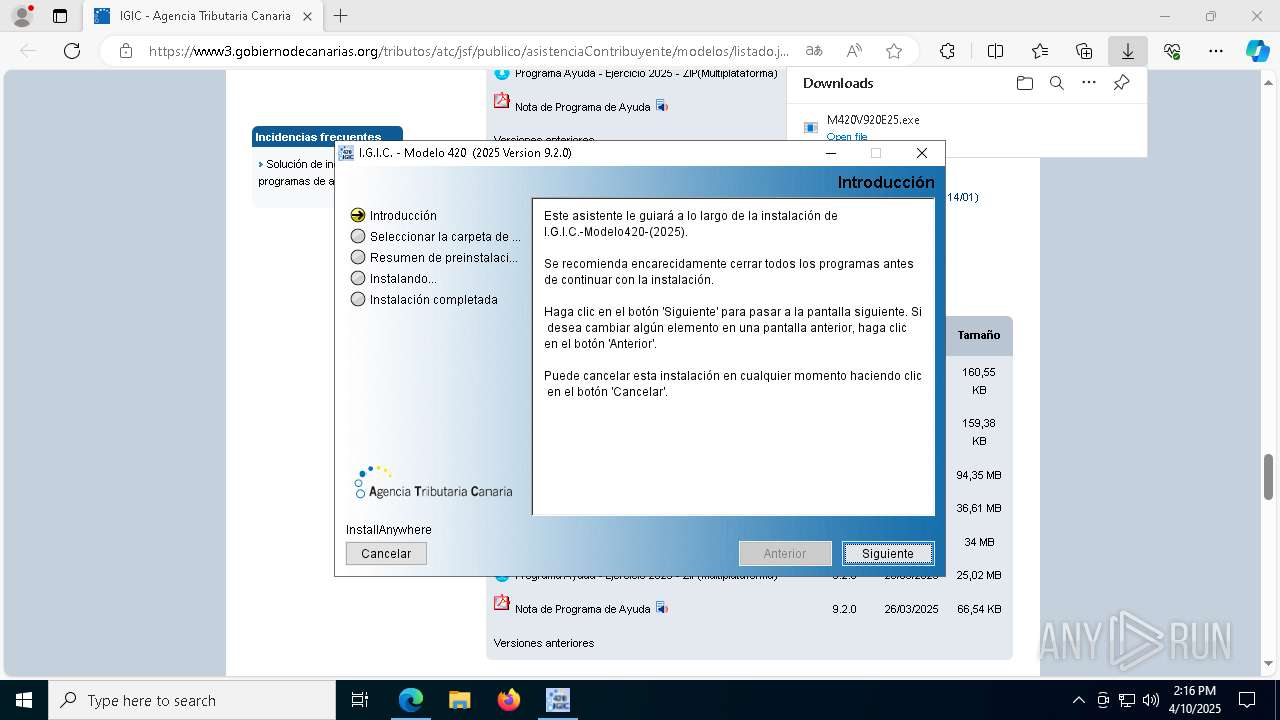Click the 94,35 MB size cell
Viewport: 1280px width, 720px height.
(x=978, y=475)
